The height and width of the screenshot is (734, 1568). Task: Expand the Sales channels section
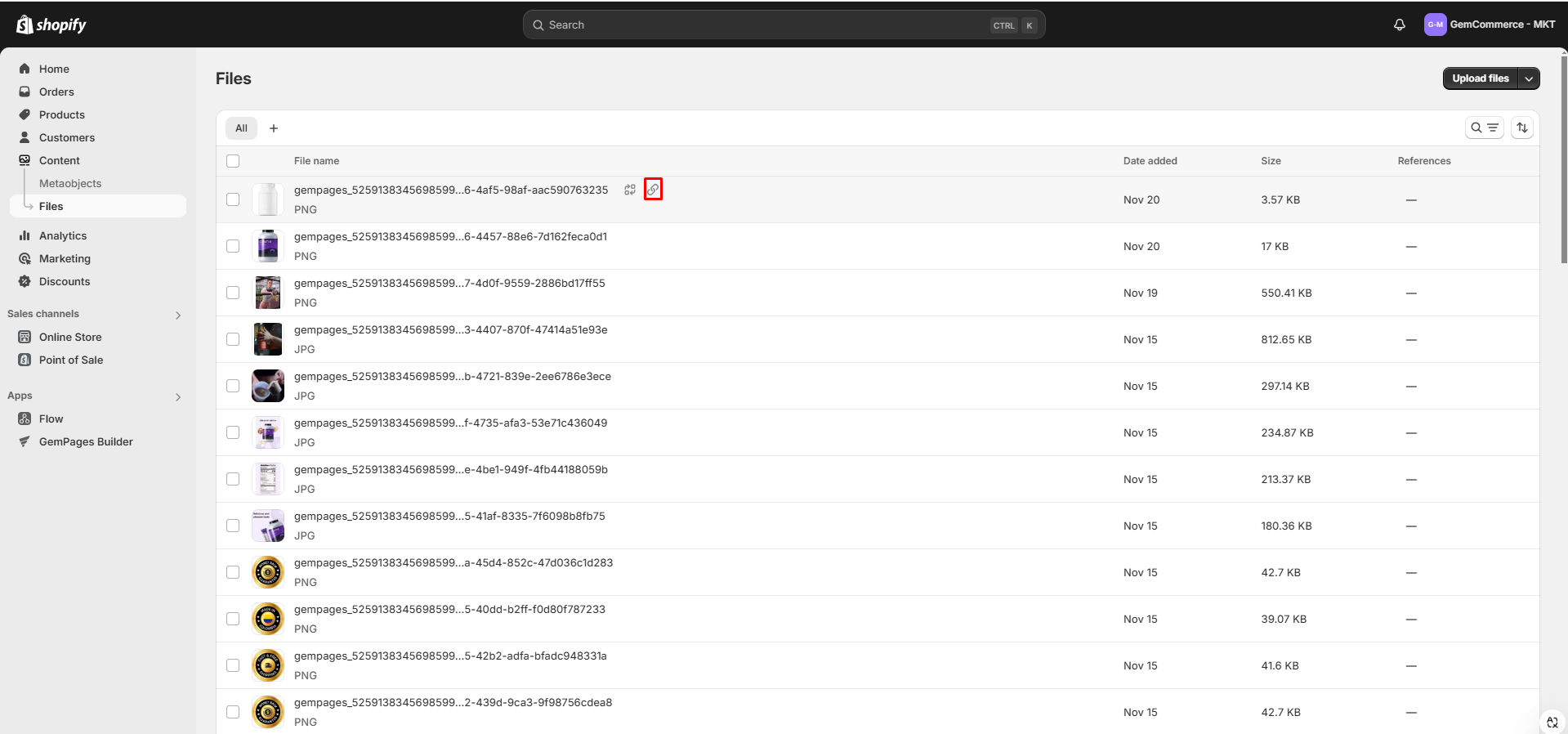coord(178,315)
